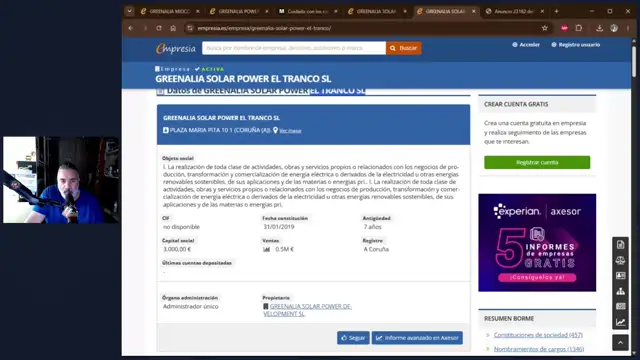
Task: Open the Registro usuario link
Action: tap(576, 45)
